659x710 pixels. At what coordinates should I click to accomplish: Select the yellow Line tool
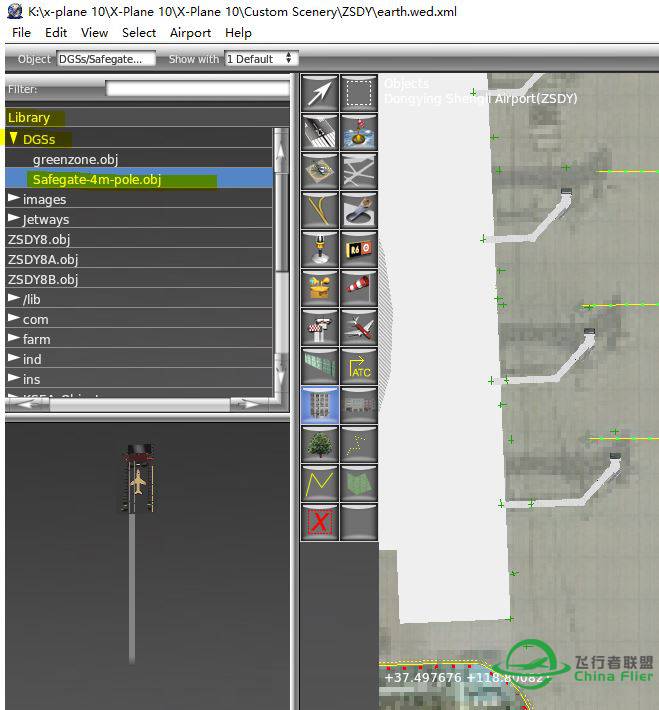coord(320,483)
